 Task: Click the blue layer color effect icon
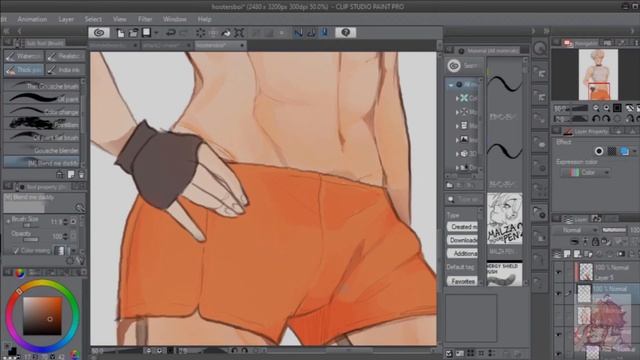click(x=624, y=151)
